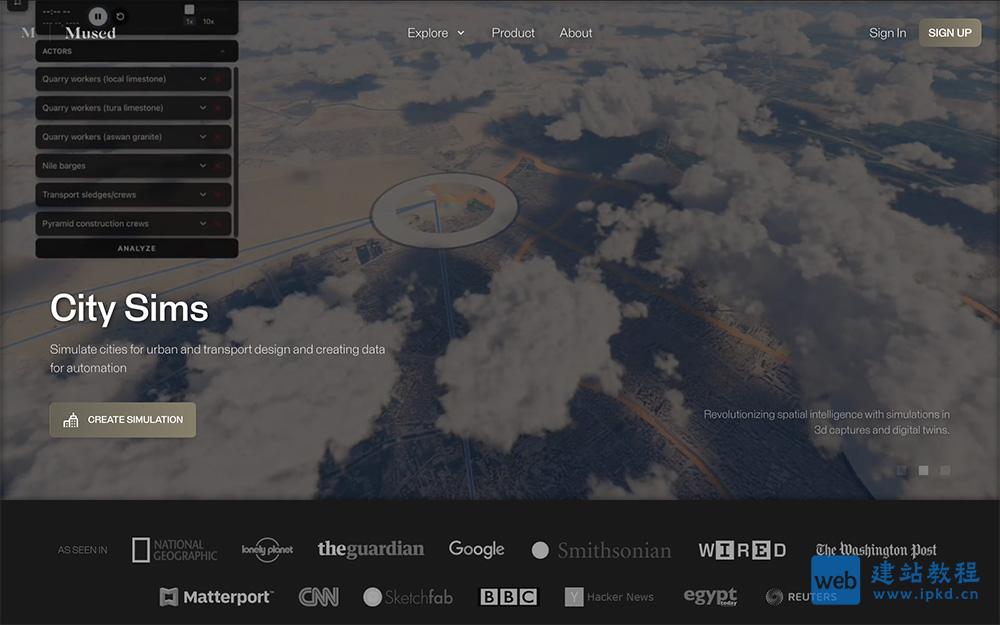The height and width of the screenshot is (625, 1000).
Task: Go to the first carousel slide
Action: (x=901, y=470)
